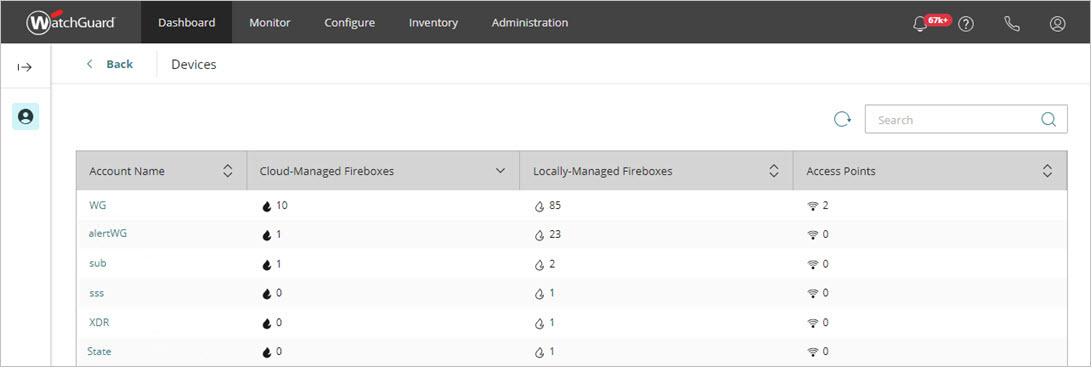Click the outlined flame icon in sss row
This screenshot has height=367, width=1091.
[x=539, y=294]
